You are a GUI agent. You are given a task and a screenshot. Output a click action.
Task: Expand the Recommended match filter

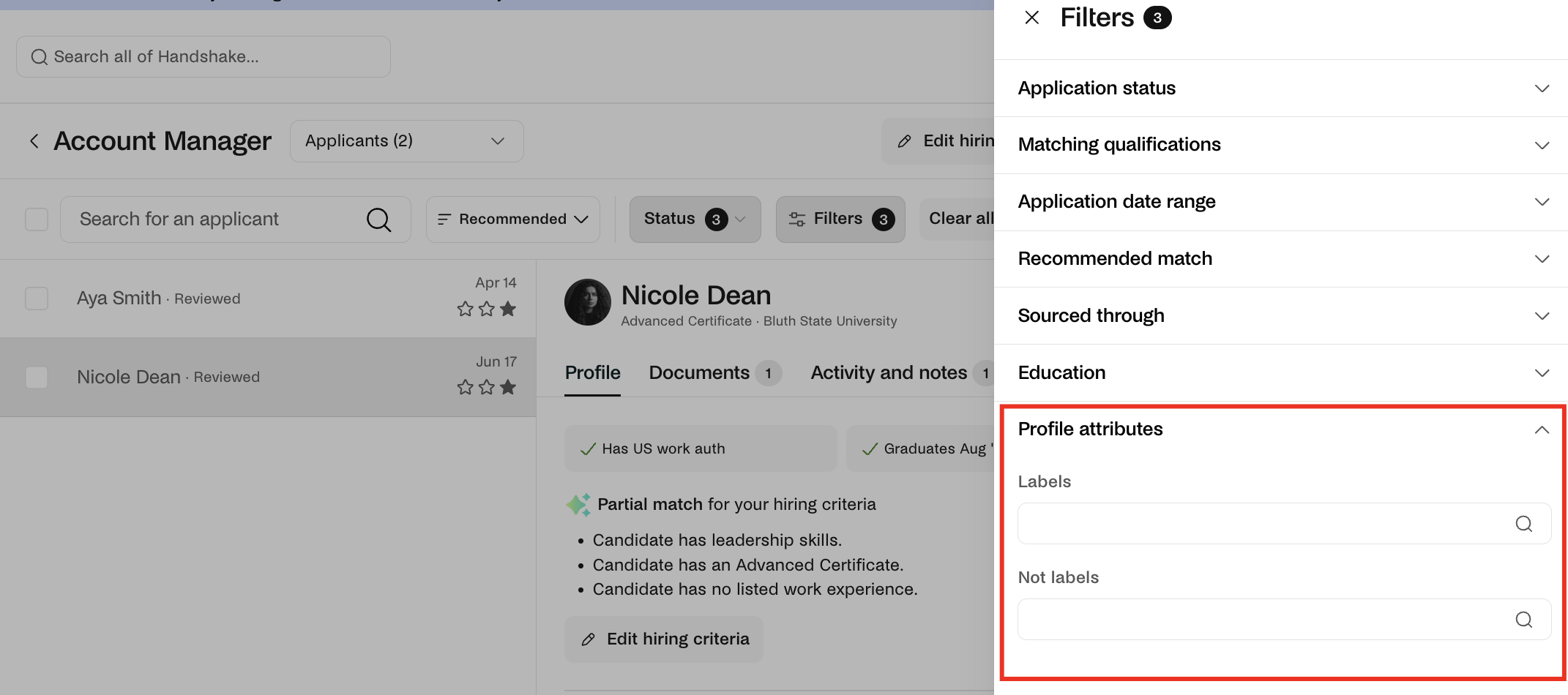pos(1281,259)
